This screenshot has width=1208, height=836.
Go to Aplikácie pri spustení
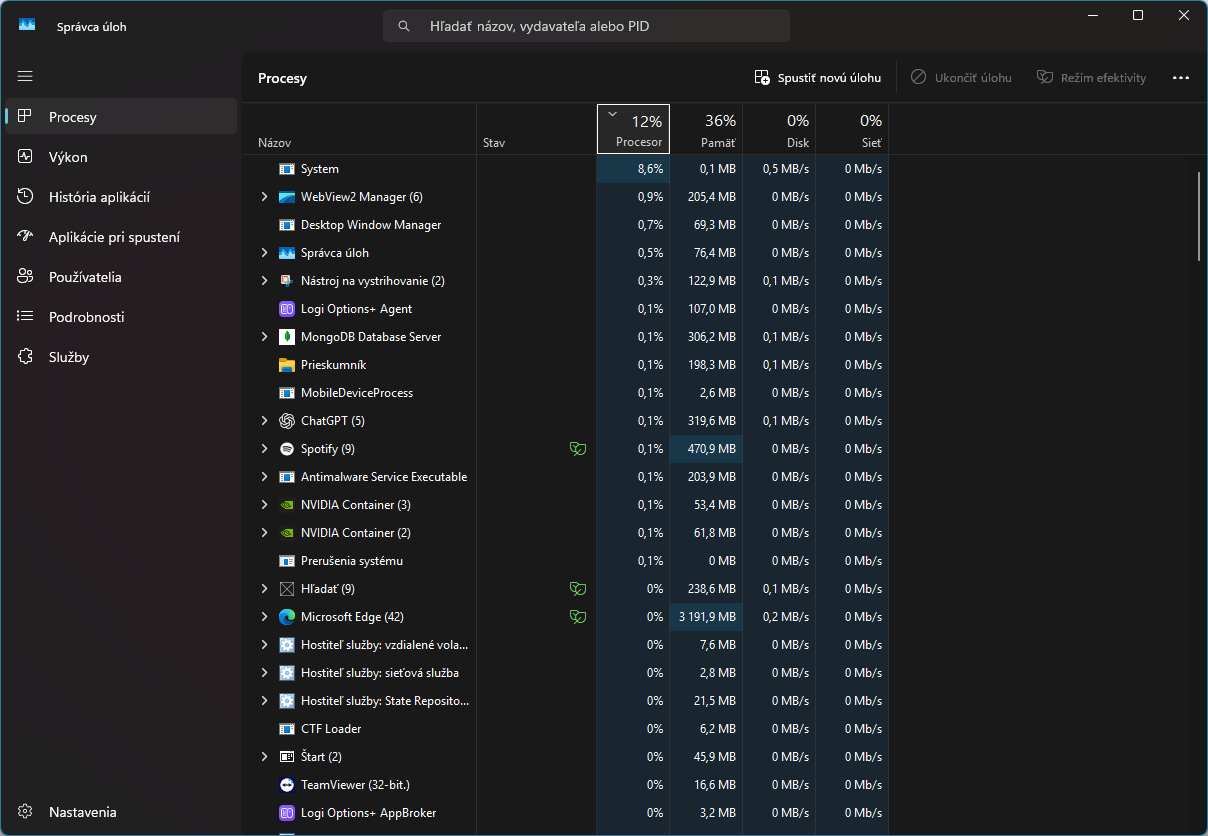point(121,237)
